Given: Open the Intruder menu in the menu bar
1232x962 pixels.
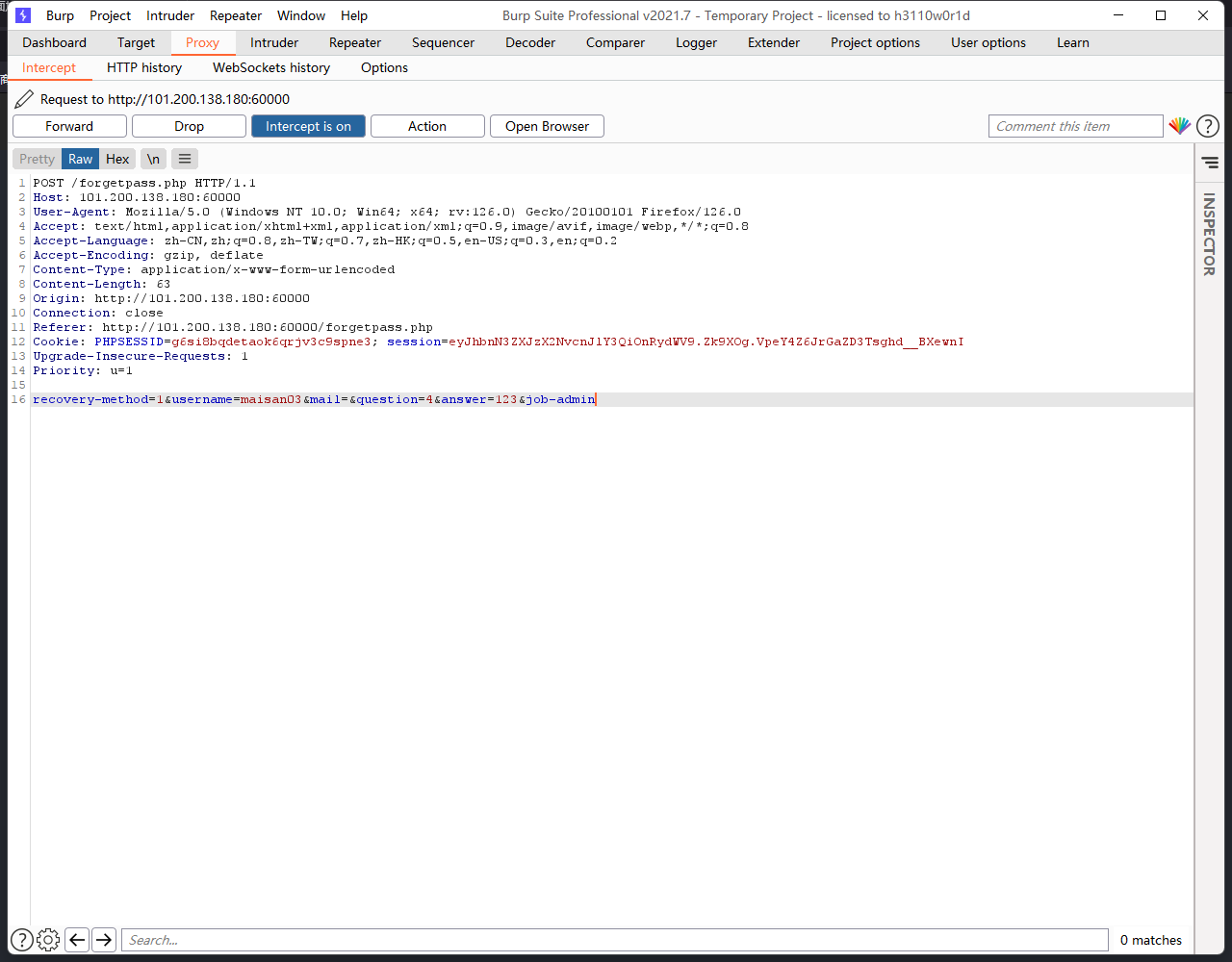Looking at the screenshot, I should (x=170, y=15).
